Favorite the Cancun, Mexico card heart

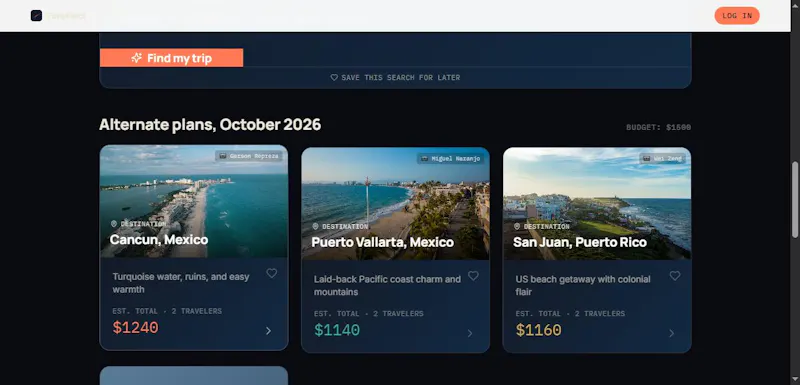click(x=271, y=273)
